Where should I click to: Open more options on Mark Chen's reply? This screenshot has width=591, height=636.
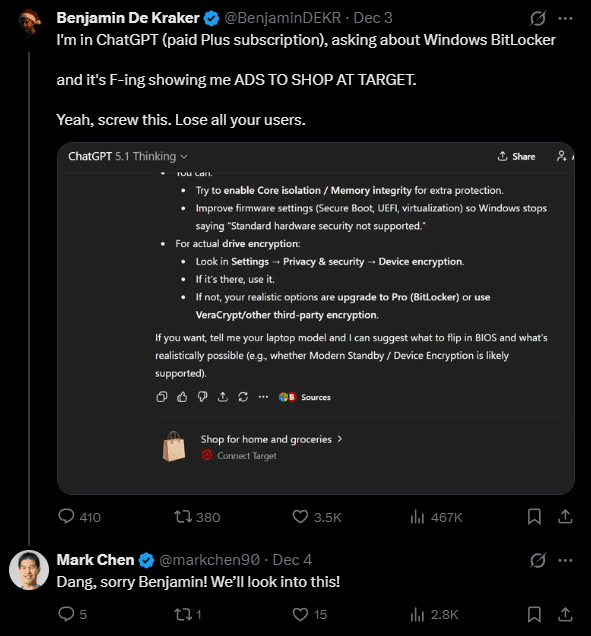pyautogui.click(x=565, y=560)
